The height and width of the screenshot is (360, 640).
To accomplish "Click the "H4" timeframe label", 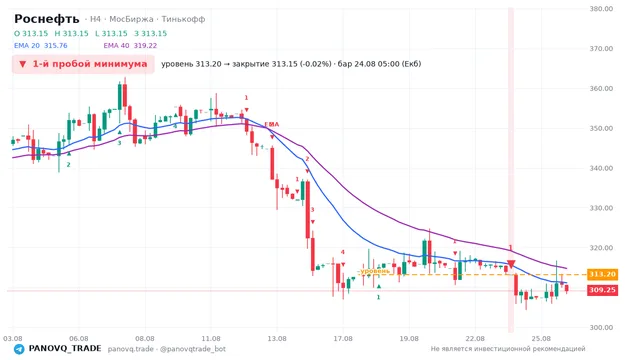I will pos(95,19).
